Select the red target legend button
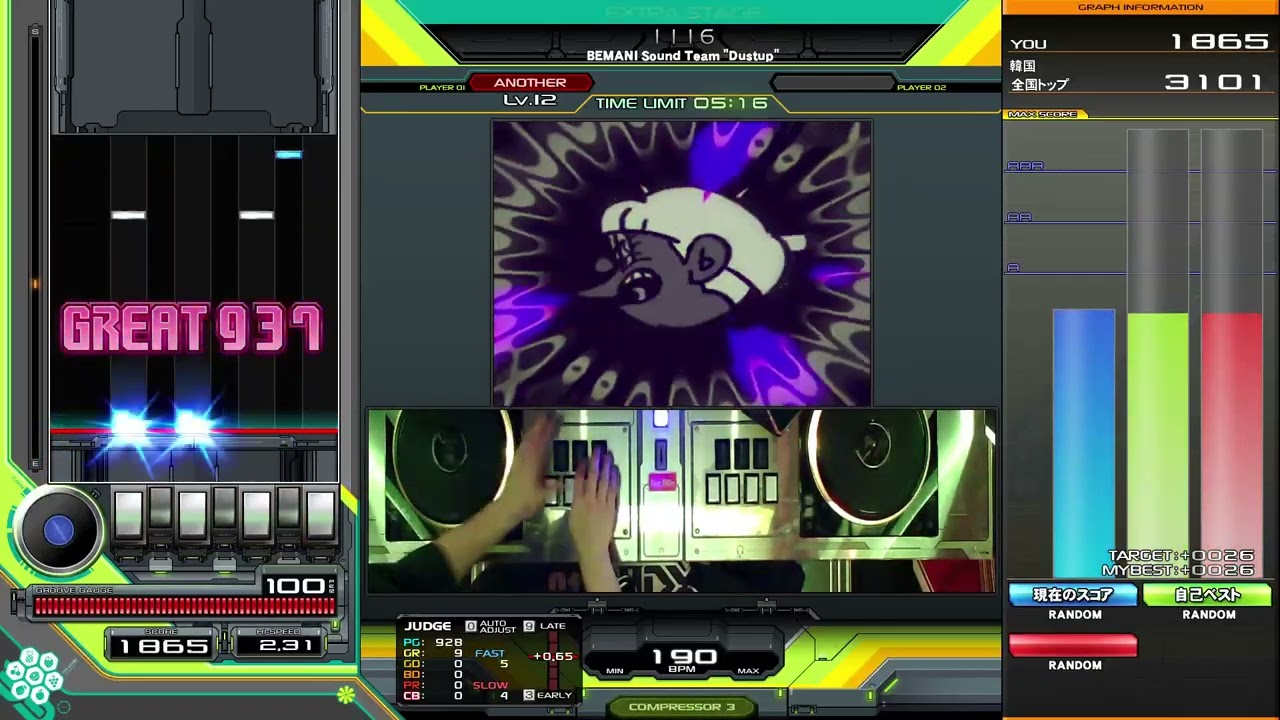This screenshot has height=720, width=1280. 1073,645
